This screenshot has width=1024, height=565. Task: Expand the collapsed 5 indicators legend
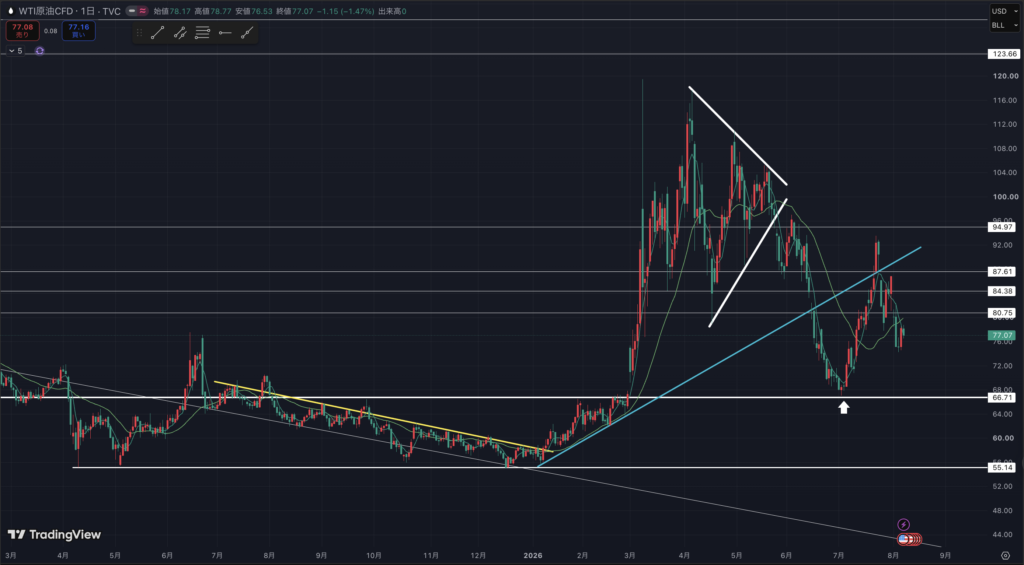(x=16, y=51)
